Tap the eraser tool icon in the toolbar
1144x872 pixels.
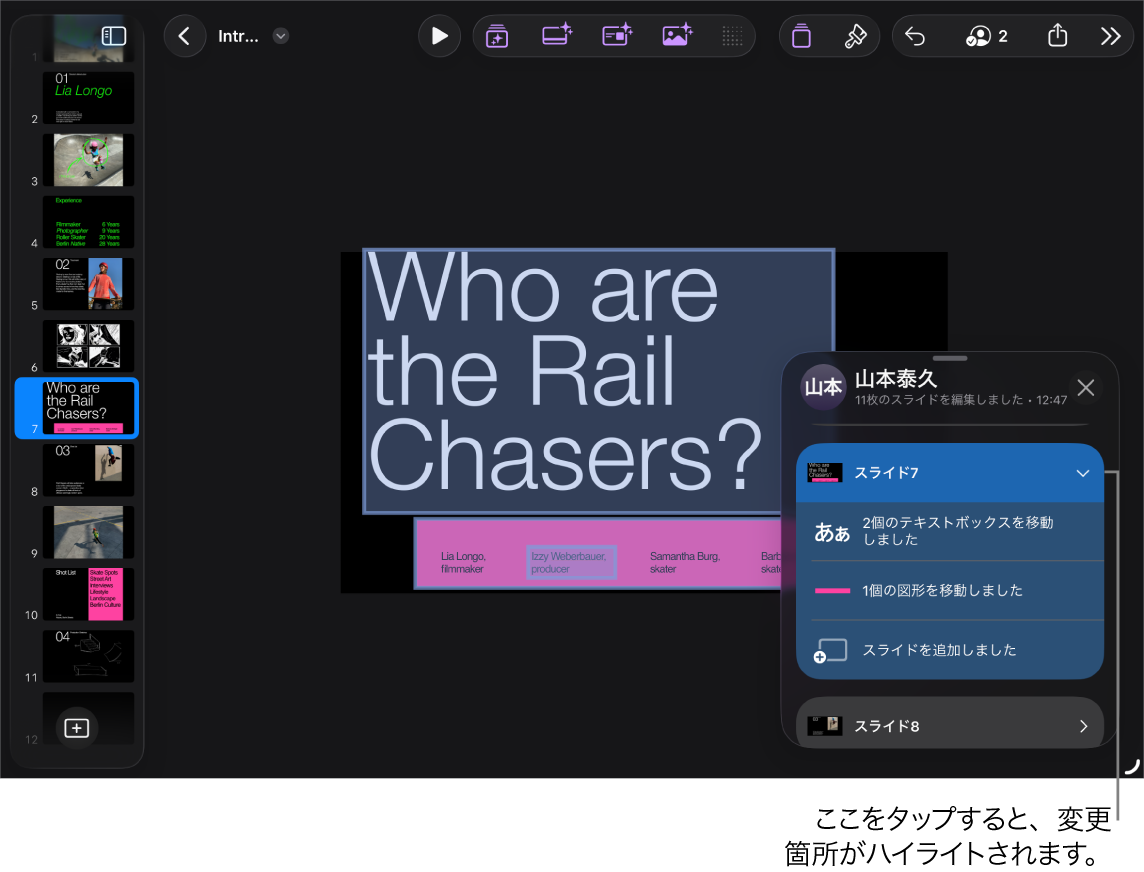tap(801, 36)
